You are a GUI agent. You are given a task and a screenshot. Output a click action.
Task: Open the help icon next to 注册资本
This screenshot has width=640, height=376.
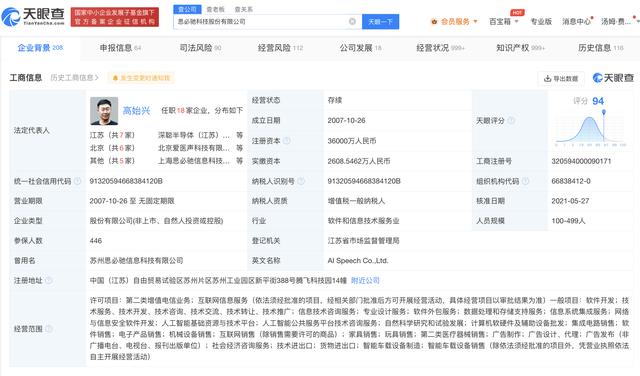tap(287, 141)
